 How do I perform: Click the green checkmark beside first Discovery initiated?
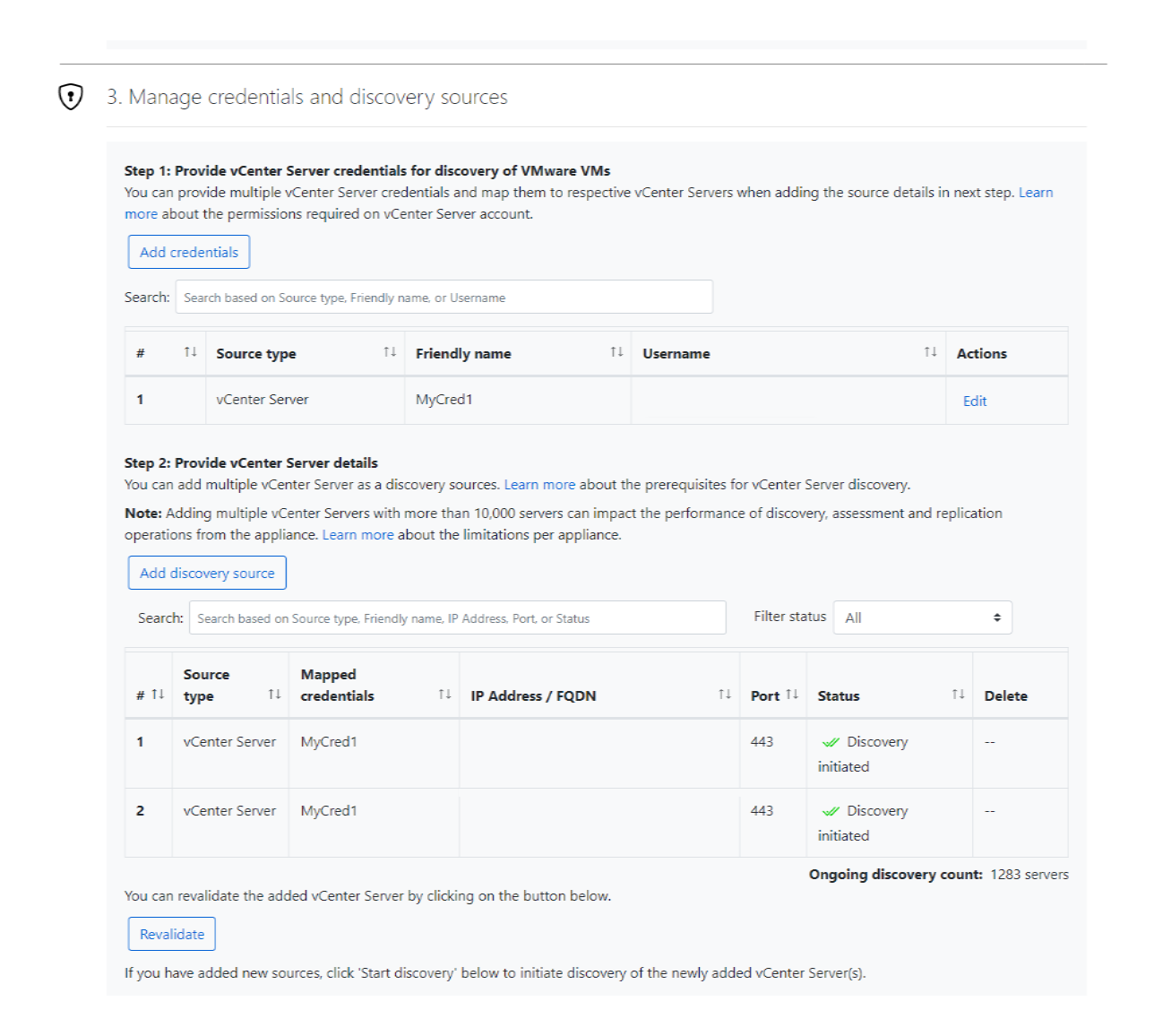coord(830,741)
